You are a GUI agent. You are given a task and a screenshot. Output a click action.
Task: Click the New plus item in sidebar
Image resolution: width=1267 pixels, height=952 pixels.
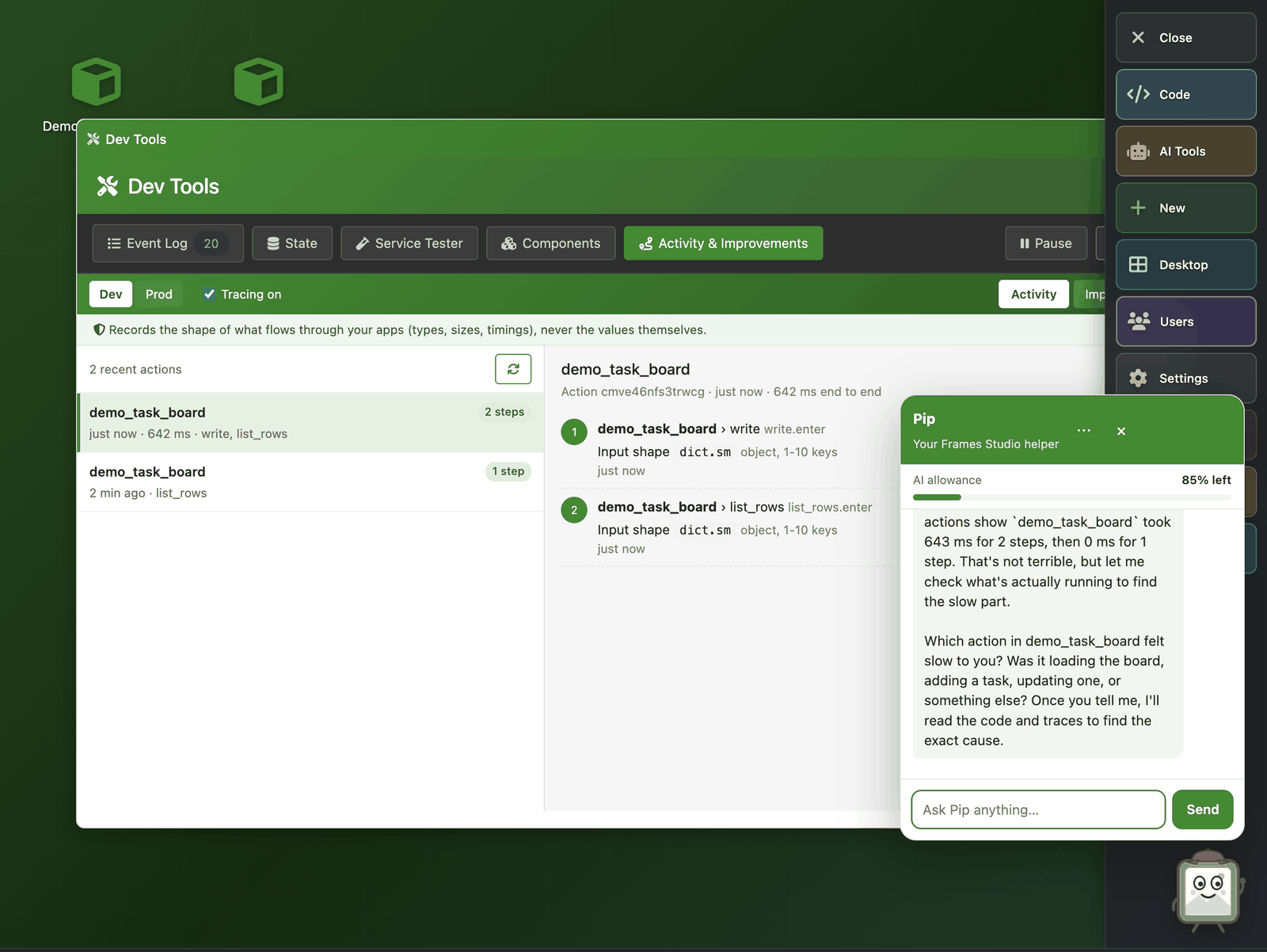(x=1185, y=208)
